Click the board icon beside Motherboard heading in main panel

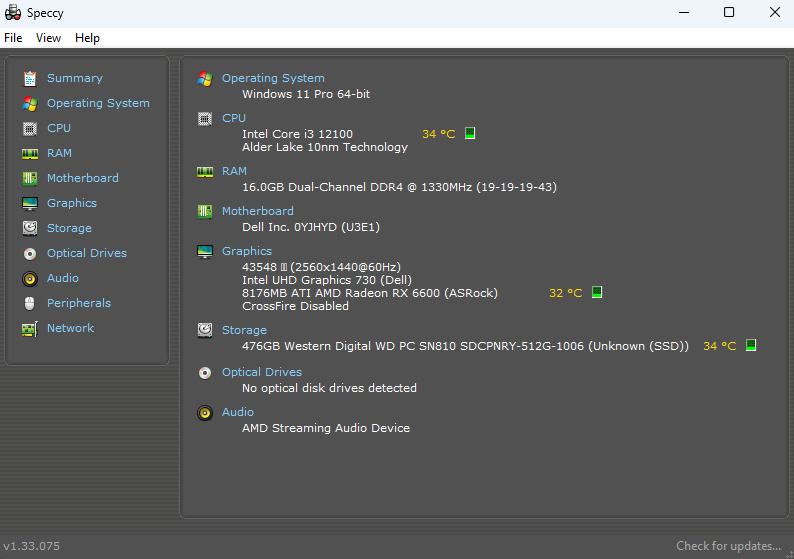point(205,211)
